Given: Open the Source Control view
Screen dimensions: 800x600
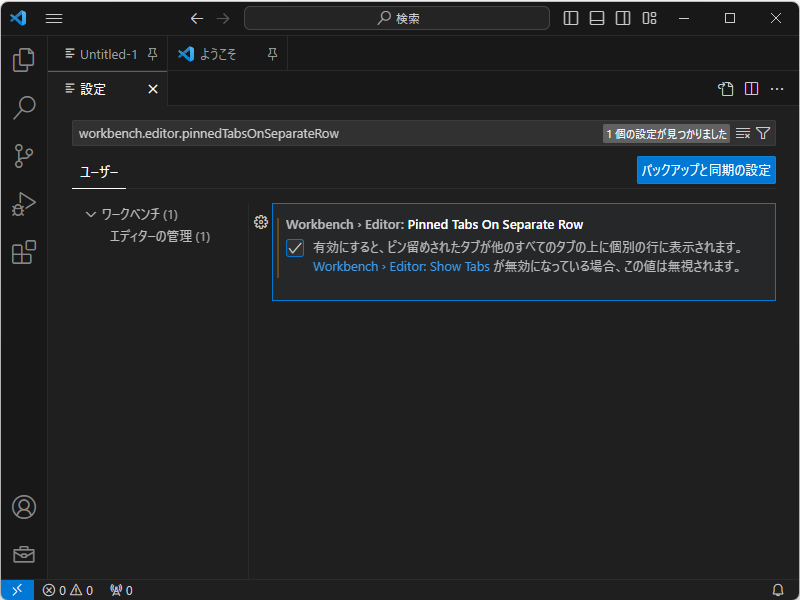Looking at the screenshot, I should tap(23, 156).
